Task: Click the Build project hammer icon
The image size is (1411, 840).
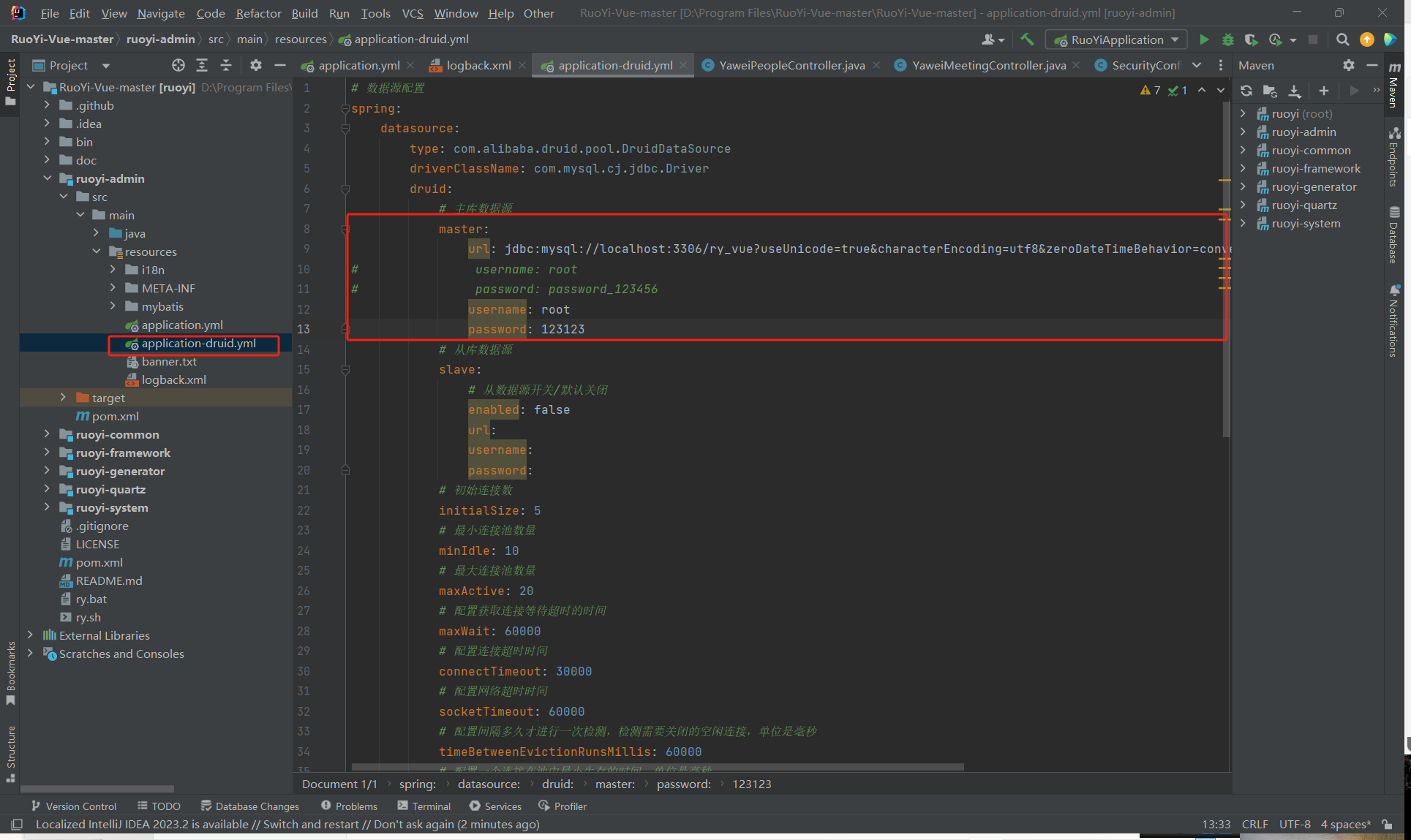Action: pyautogui.click(x=1027, y=39)
